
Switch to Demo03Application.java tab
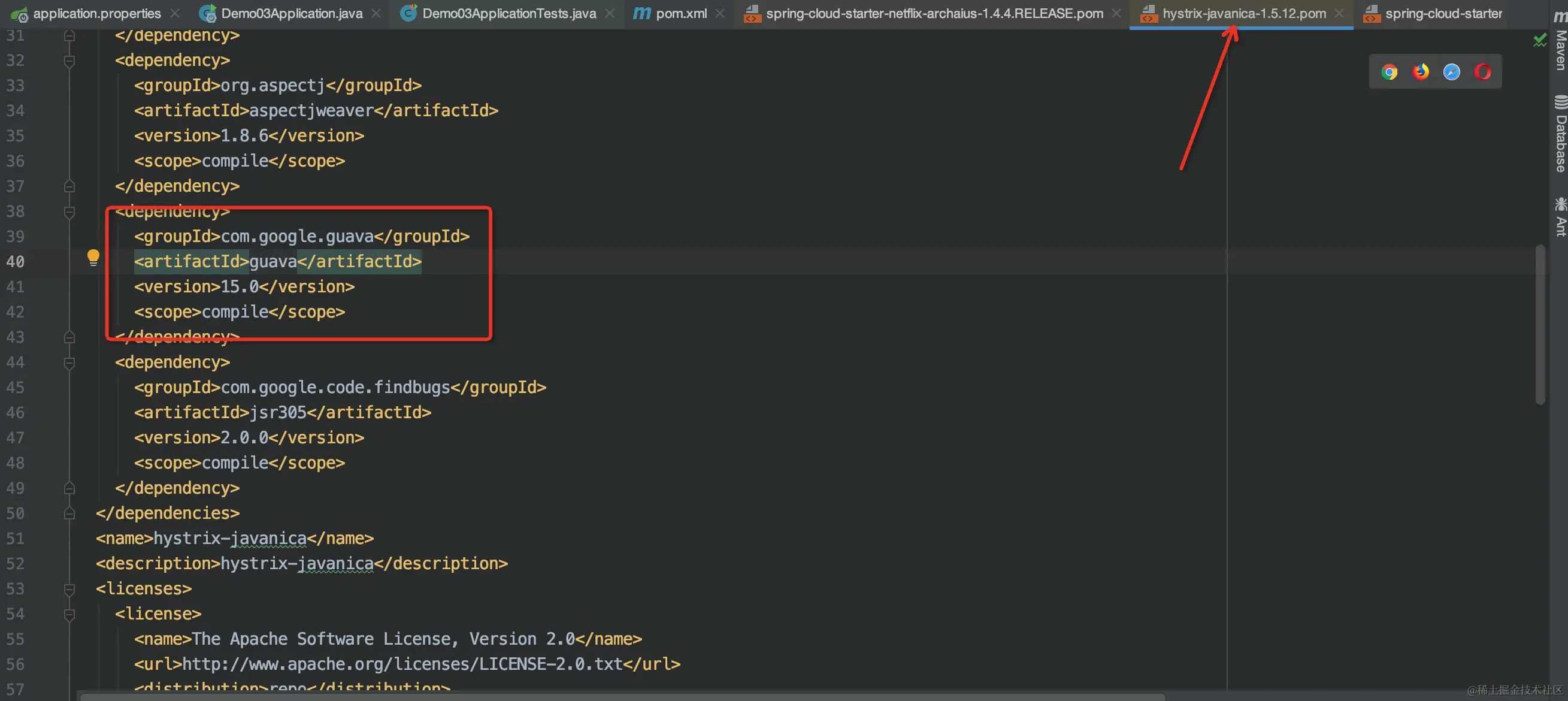[x=291, y=13]
